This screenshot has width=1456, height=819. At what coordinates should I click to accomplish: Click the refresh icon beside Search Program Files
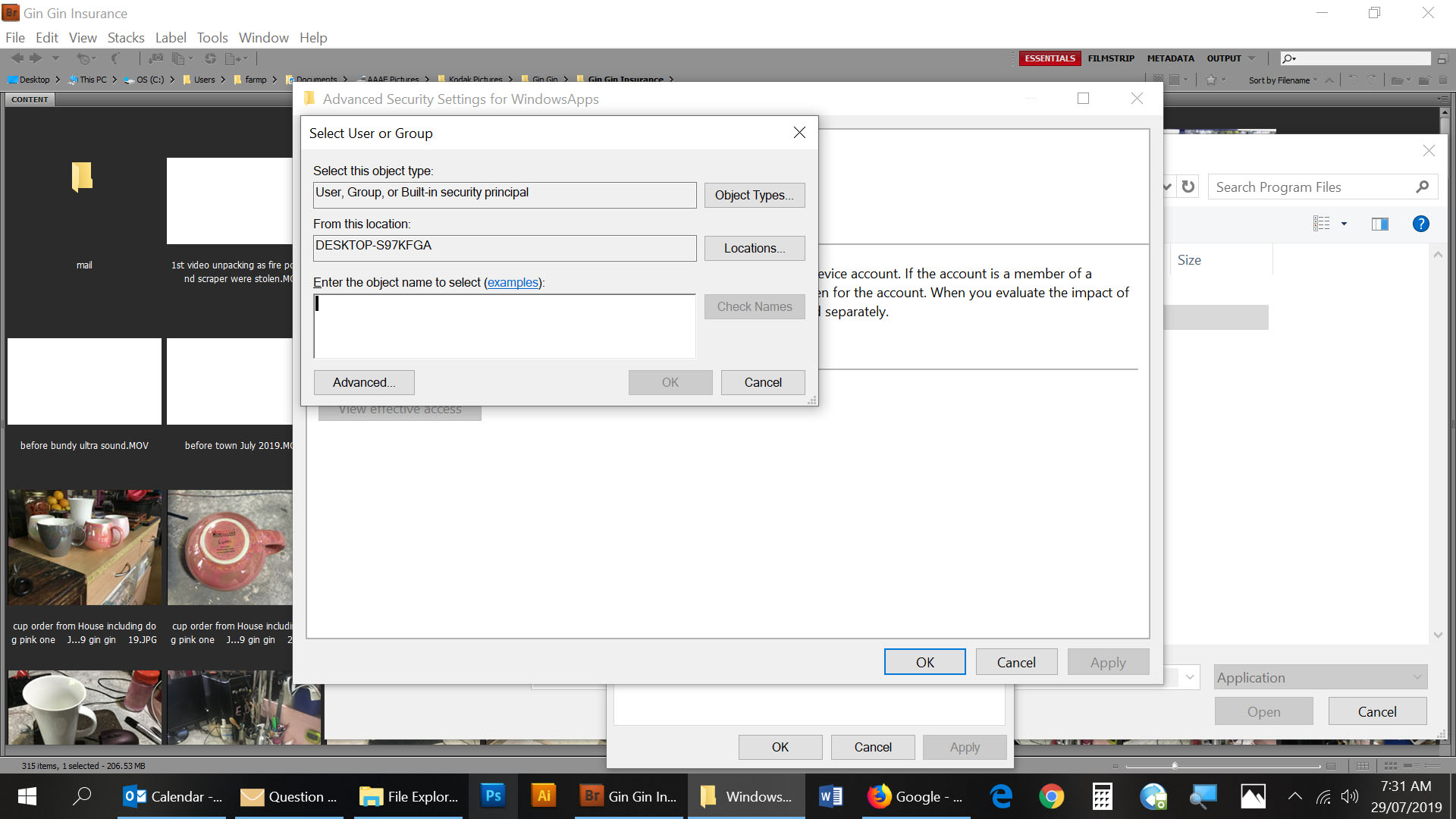[x=1188, y=187]
